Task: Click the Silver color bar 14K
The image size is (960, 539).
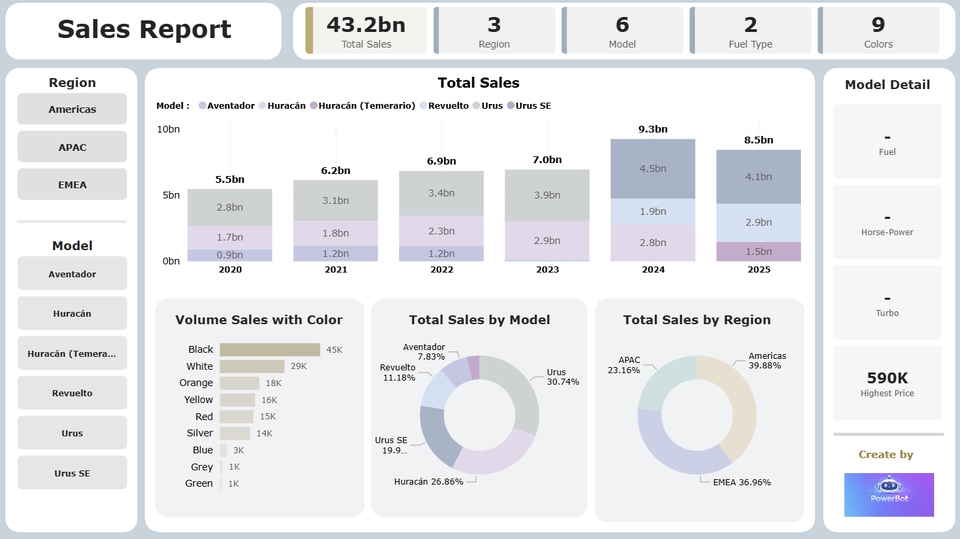Action: (235, 433)
